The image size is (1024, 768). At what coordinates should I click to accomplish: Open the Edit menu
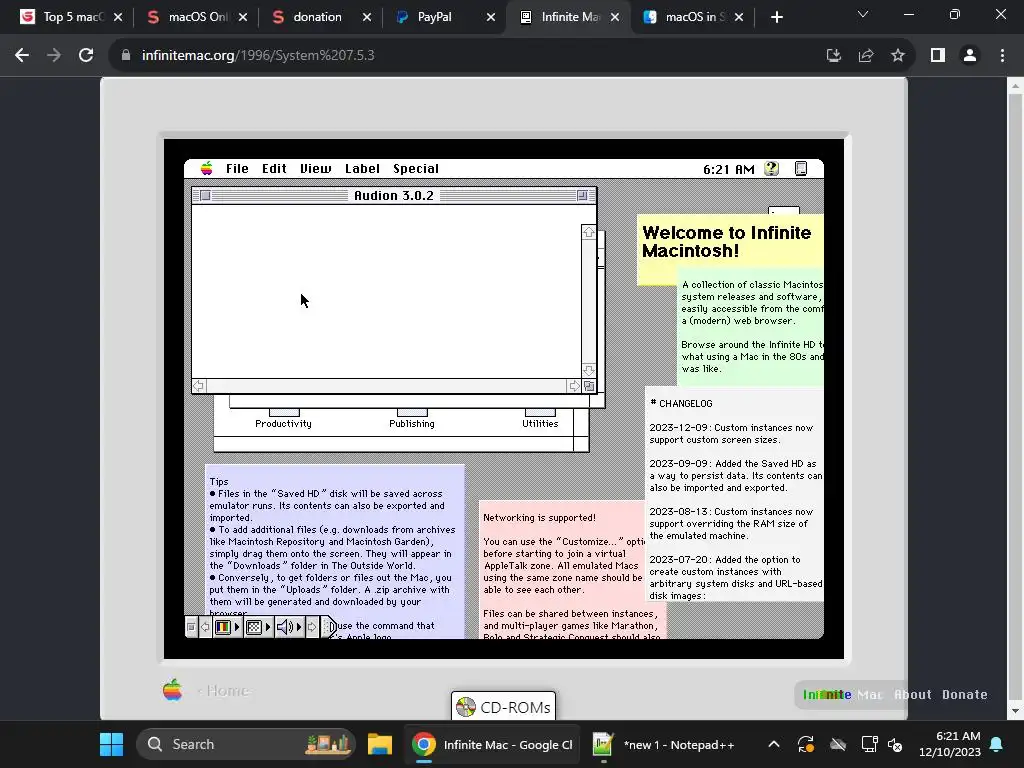pos(274,168)
